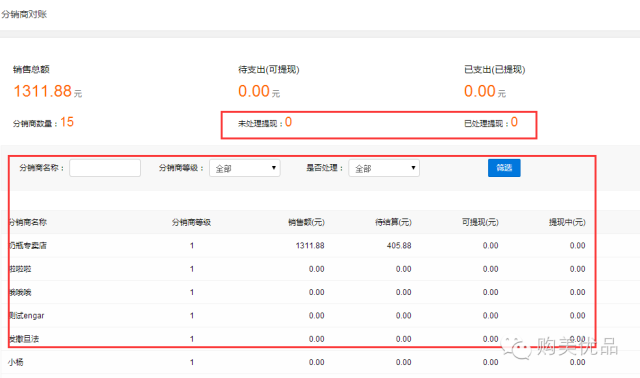Select the 测试engar distributor row name
This screenshot has height=378, width=640.
pyautogui.click(x=27, y=316)
